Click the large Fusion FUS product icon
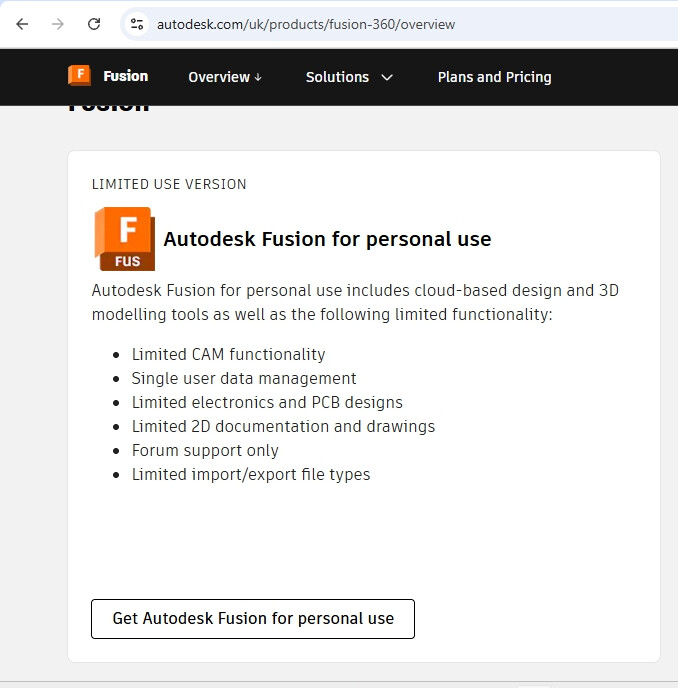 pos(124,239)
